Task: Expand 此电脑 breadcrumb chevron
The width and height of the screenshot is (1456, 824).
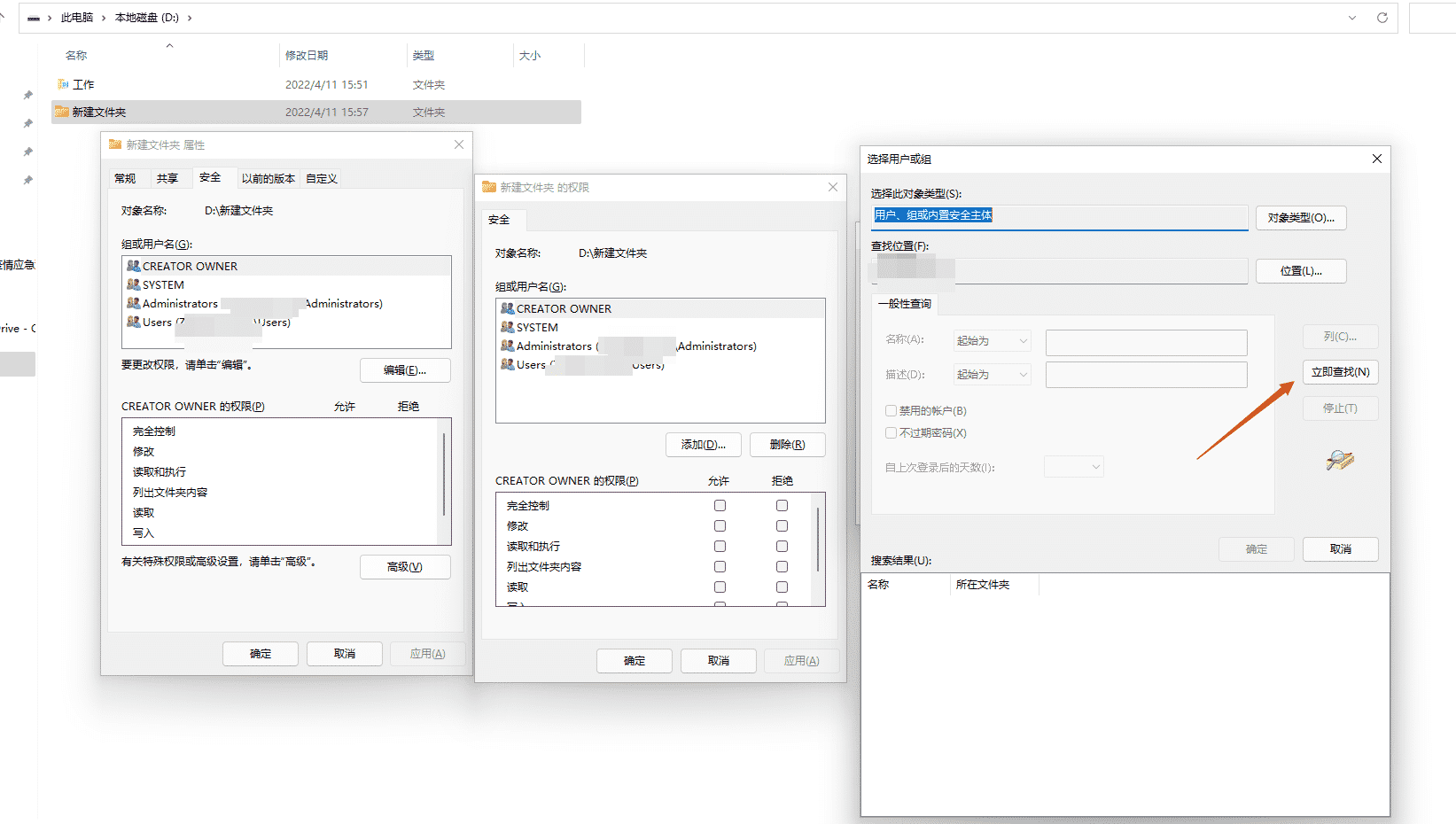Action: coord(104,18)
